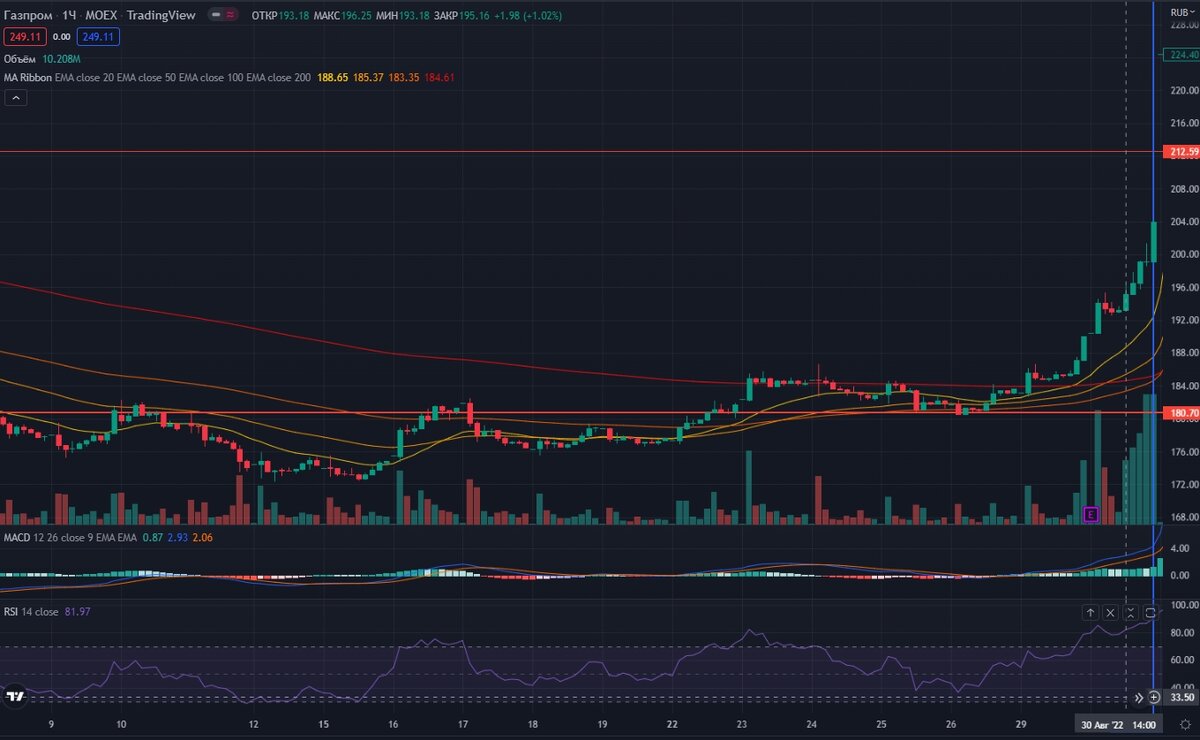This screenshot has height=740, width=1200.
Task: Open chart settings gear at bottom right
Action: click(1185, 725)
